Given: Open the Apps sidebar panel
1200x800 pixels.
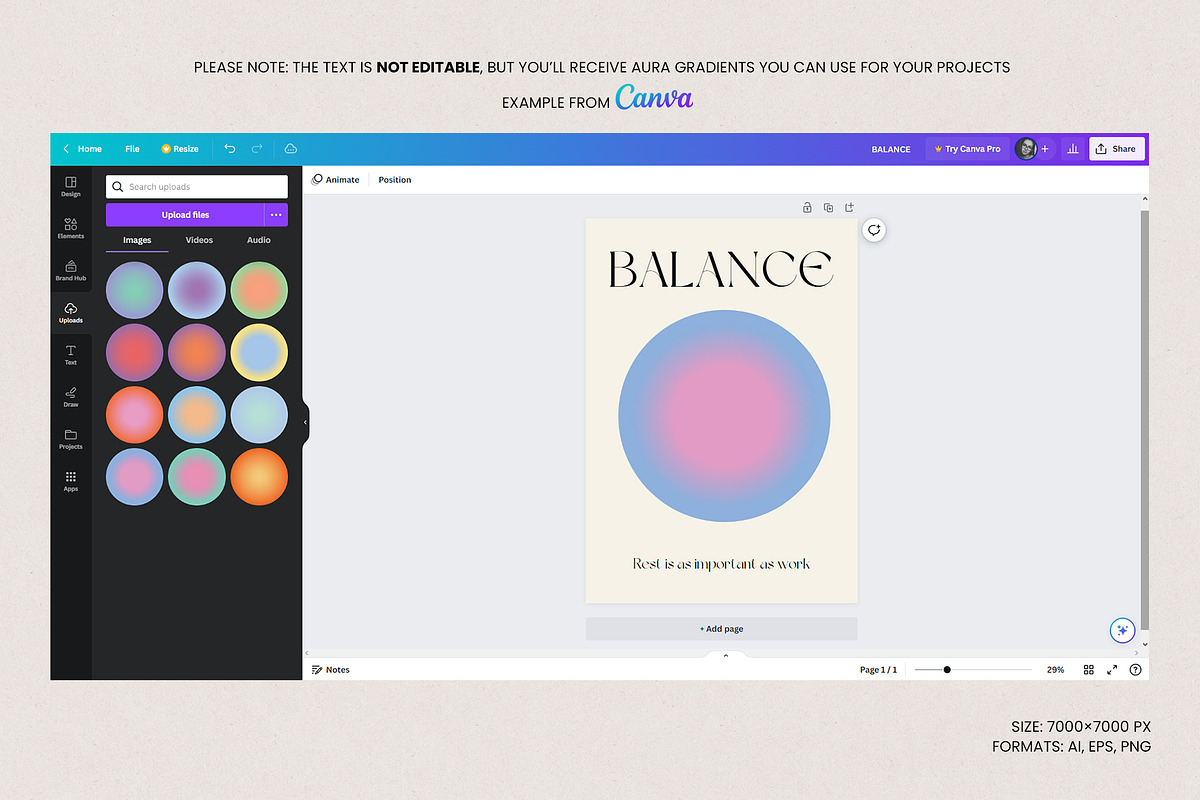Looking at the screenshot, I should (70, 481).
